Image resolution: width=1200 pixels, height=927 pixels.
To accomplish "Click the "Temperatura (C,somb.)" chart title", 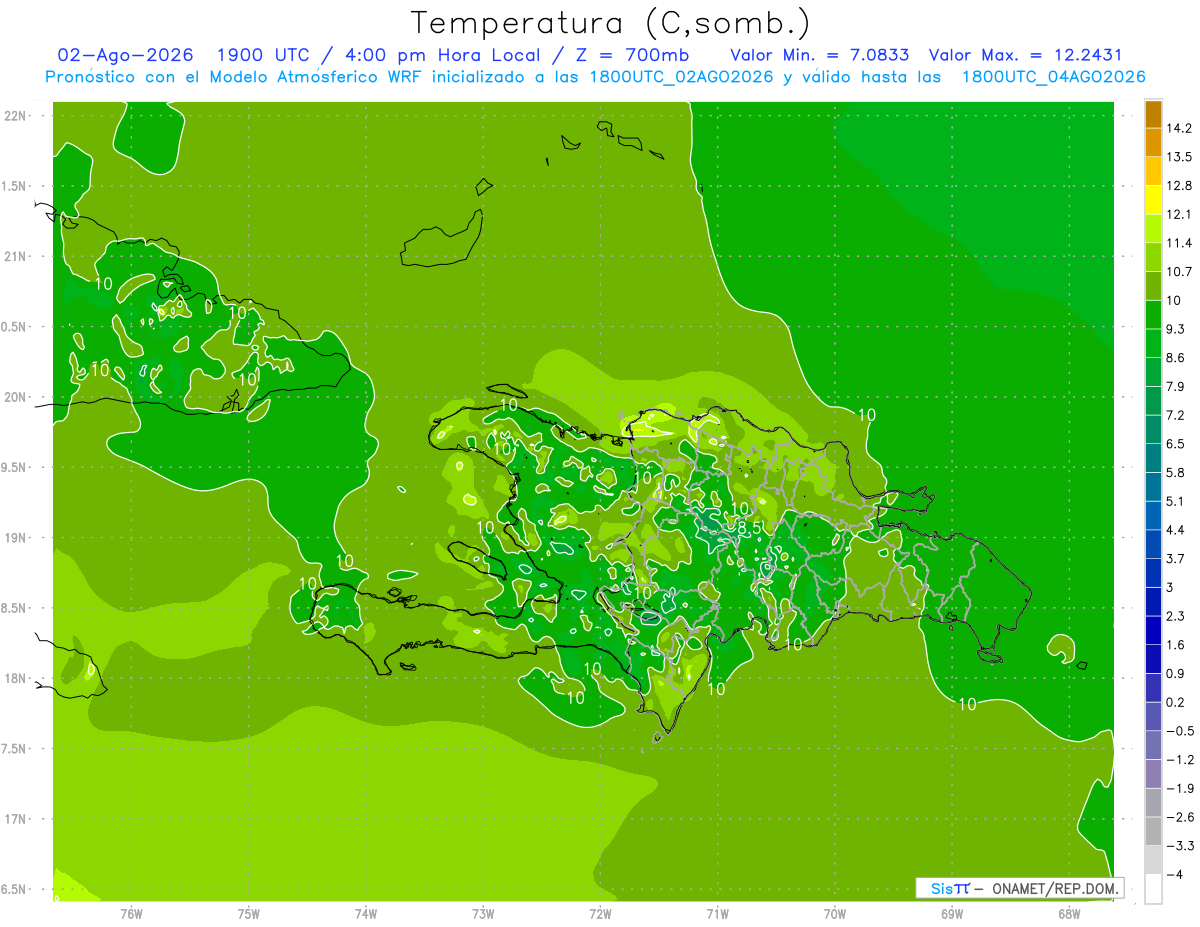I will [x=611, y=23].
